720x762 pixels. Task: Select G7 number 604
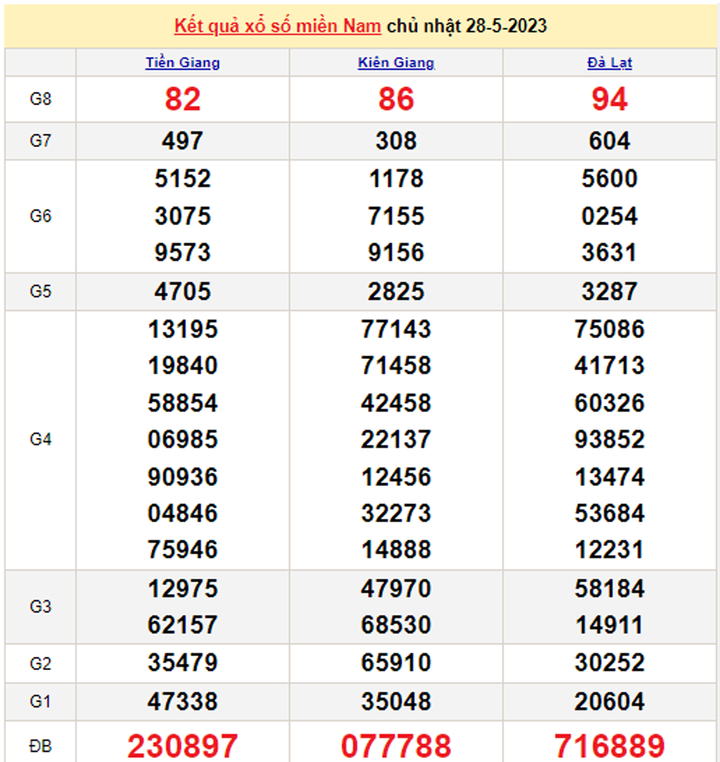pyautogui.click(x=610, y=141)
